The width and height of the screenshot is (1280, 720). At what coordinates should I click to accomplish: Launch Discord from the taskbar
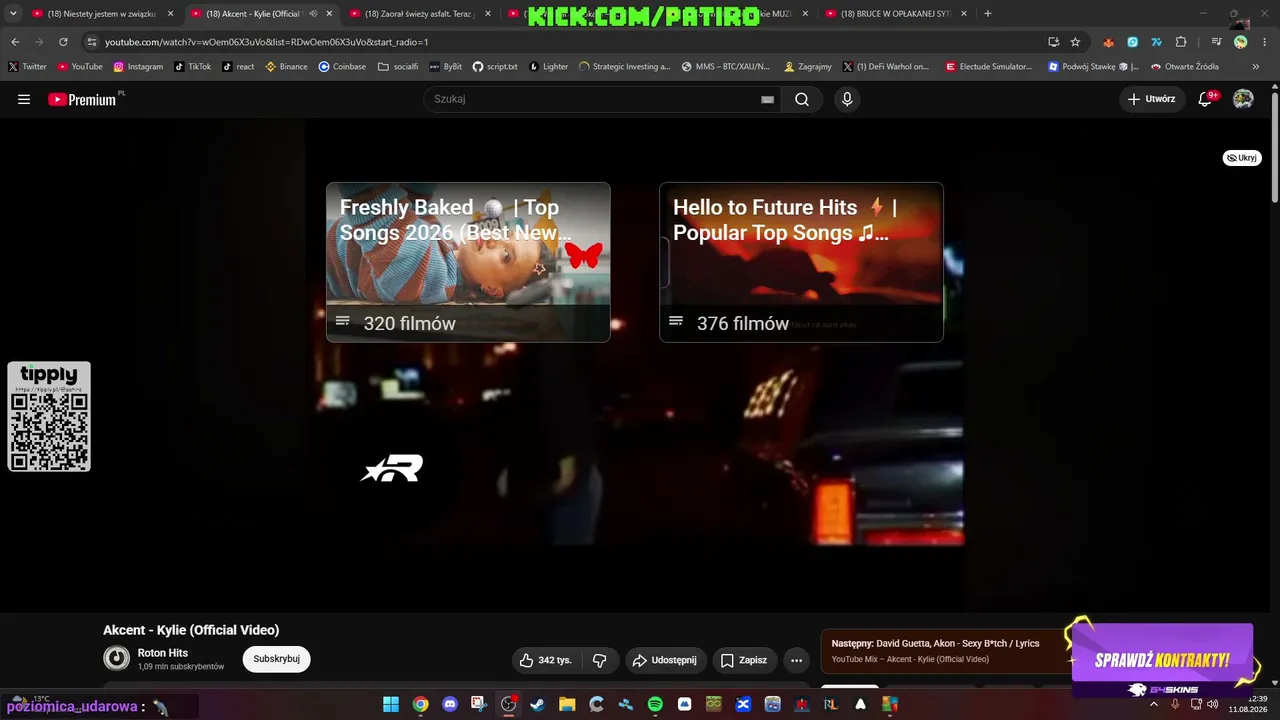point(450,705)
